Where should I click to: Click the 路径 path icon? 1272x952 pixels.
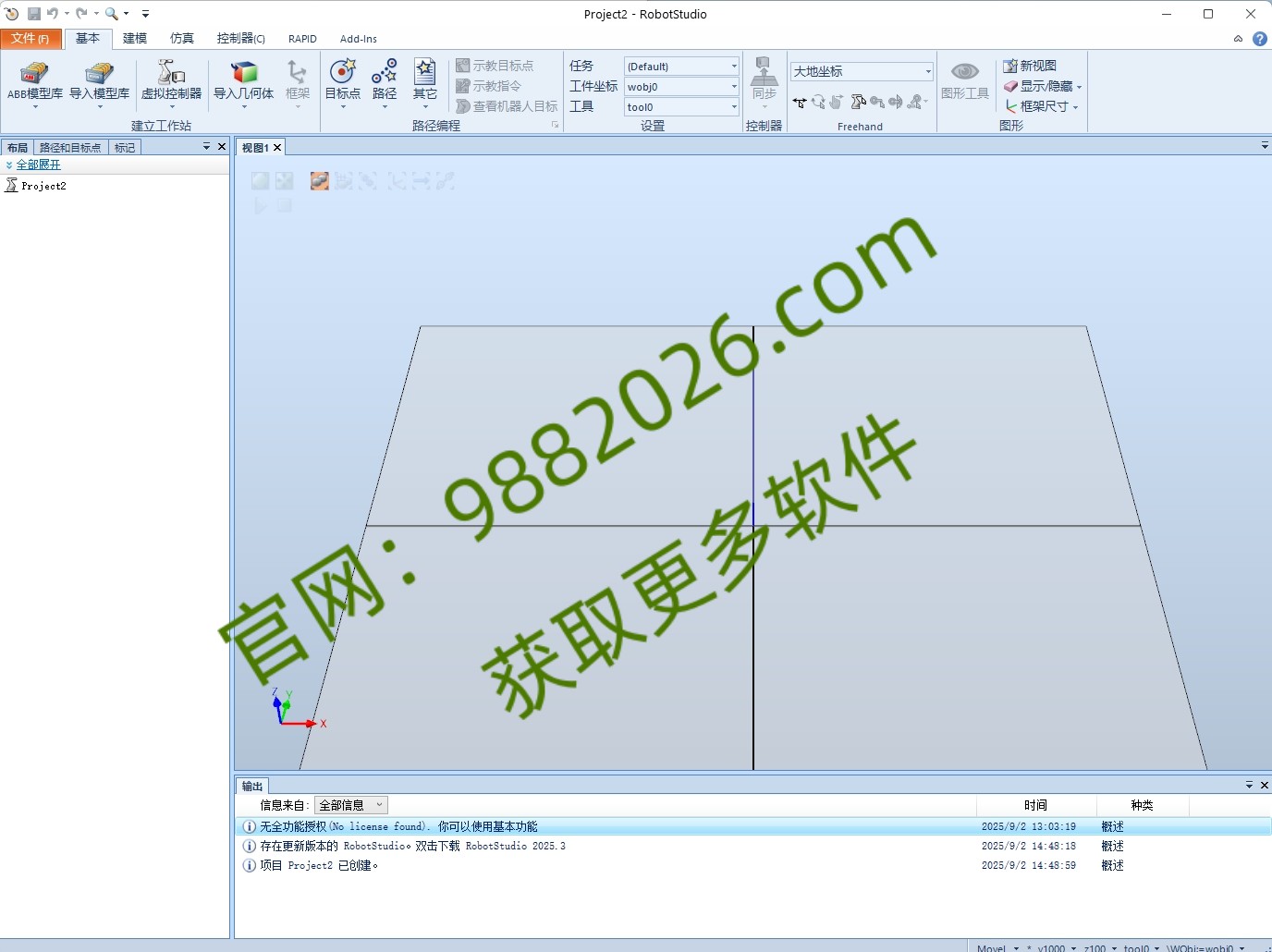tap(385, 72)
